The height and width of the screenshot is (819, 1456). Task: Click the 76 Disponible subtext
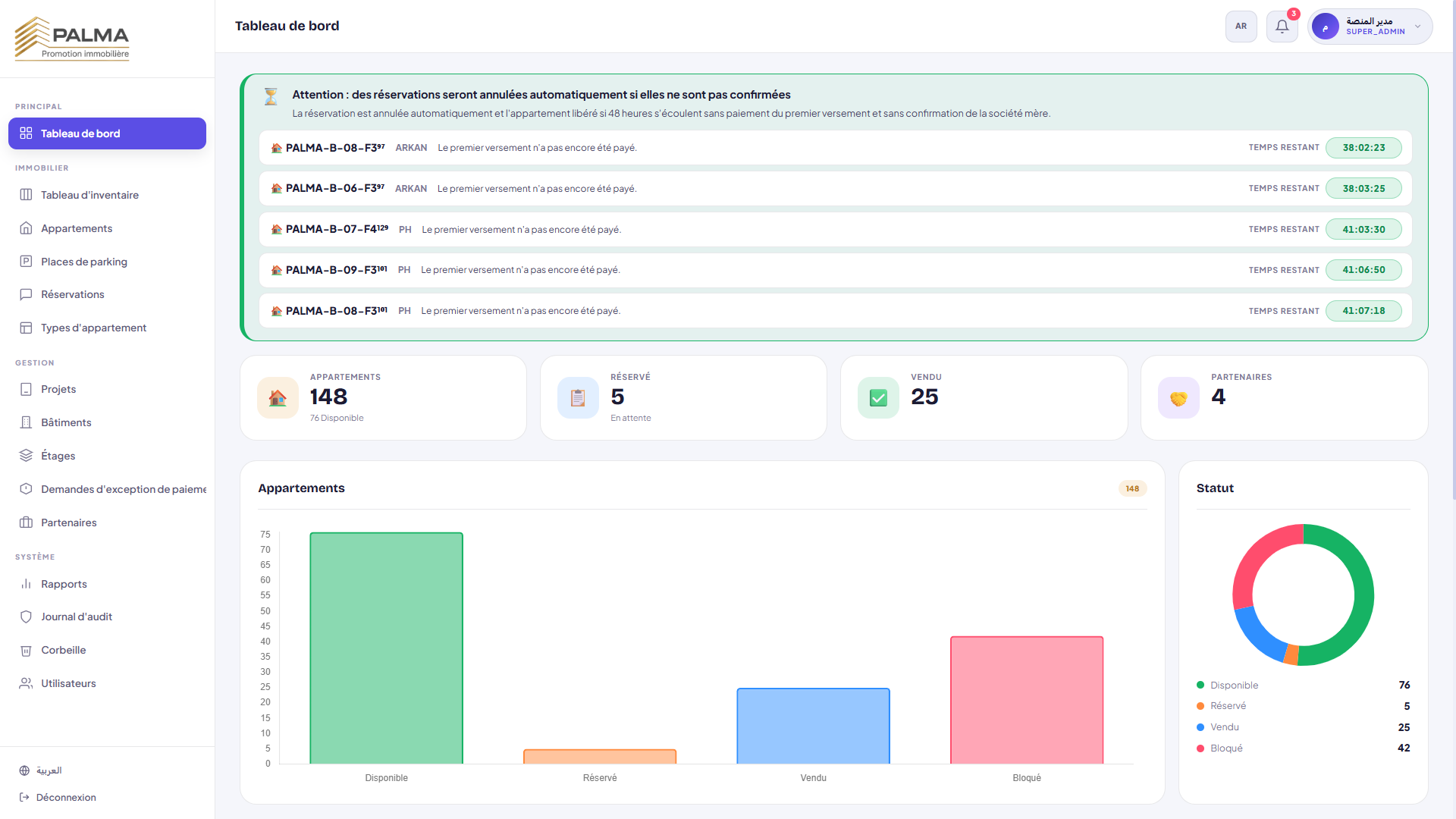point(337,418)
